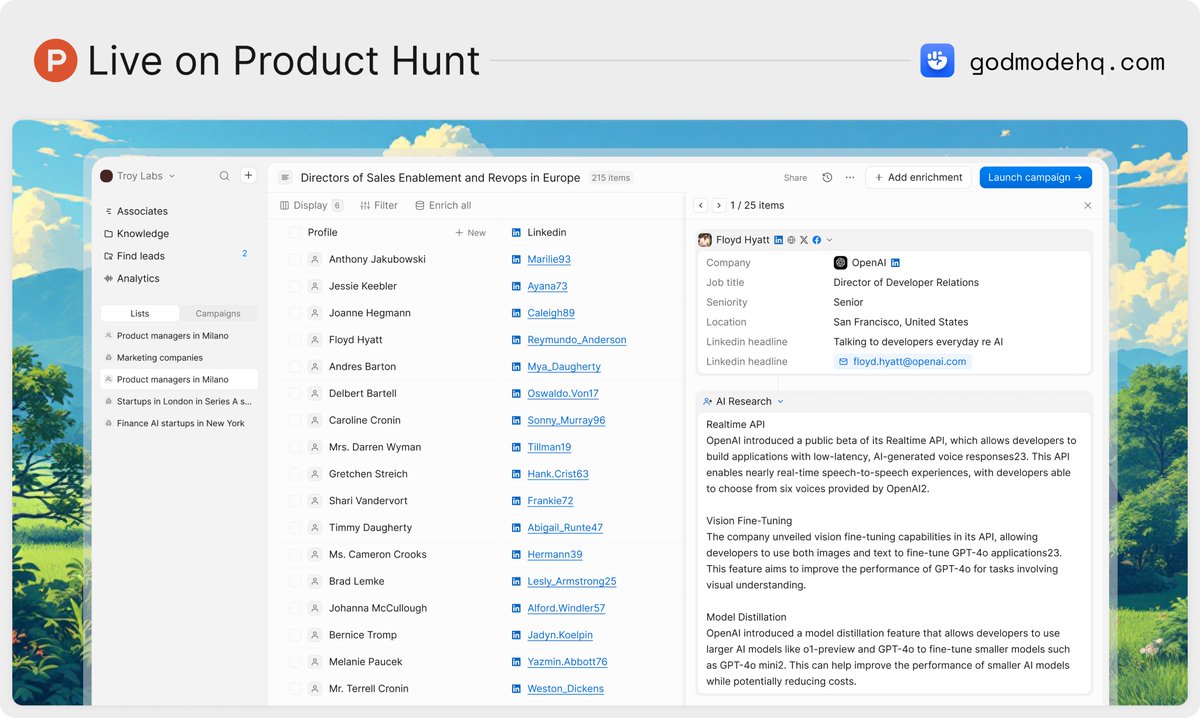Click OpenAI company LinkedIn icon
1200x718 pixels.
[x=895, y=263]
